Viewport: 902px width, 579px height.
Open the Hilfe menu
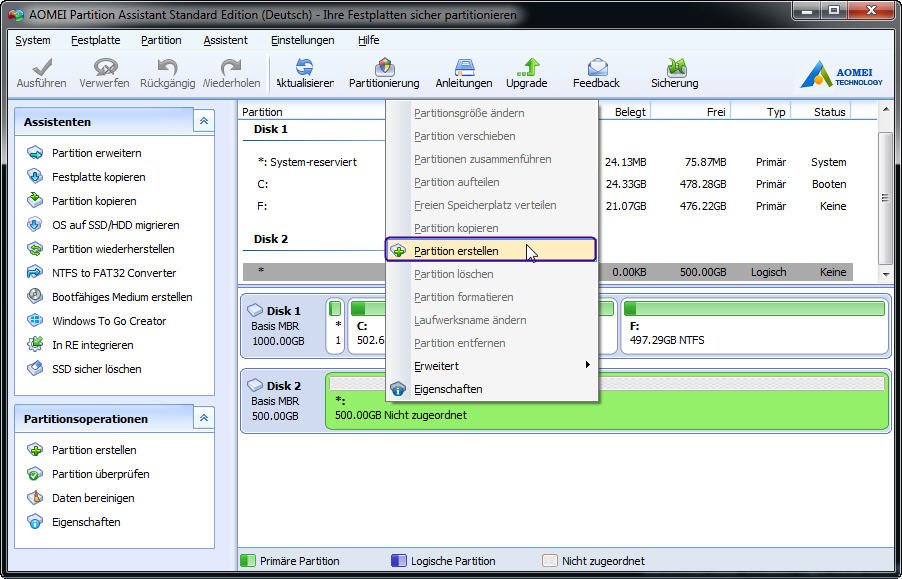(x=368, y=40)
